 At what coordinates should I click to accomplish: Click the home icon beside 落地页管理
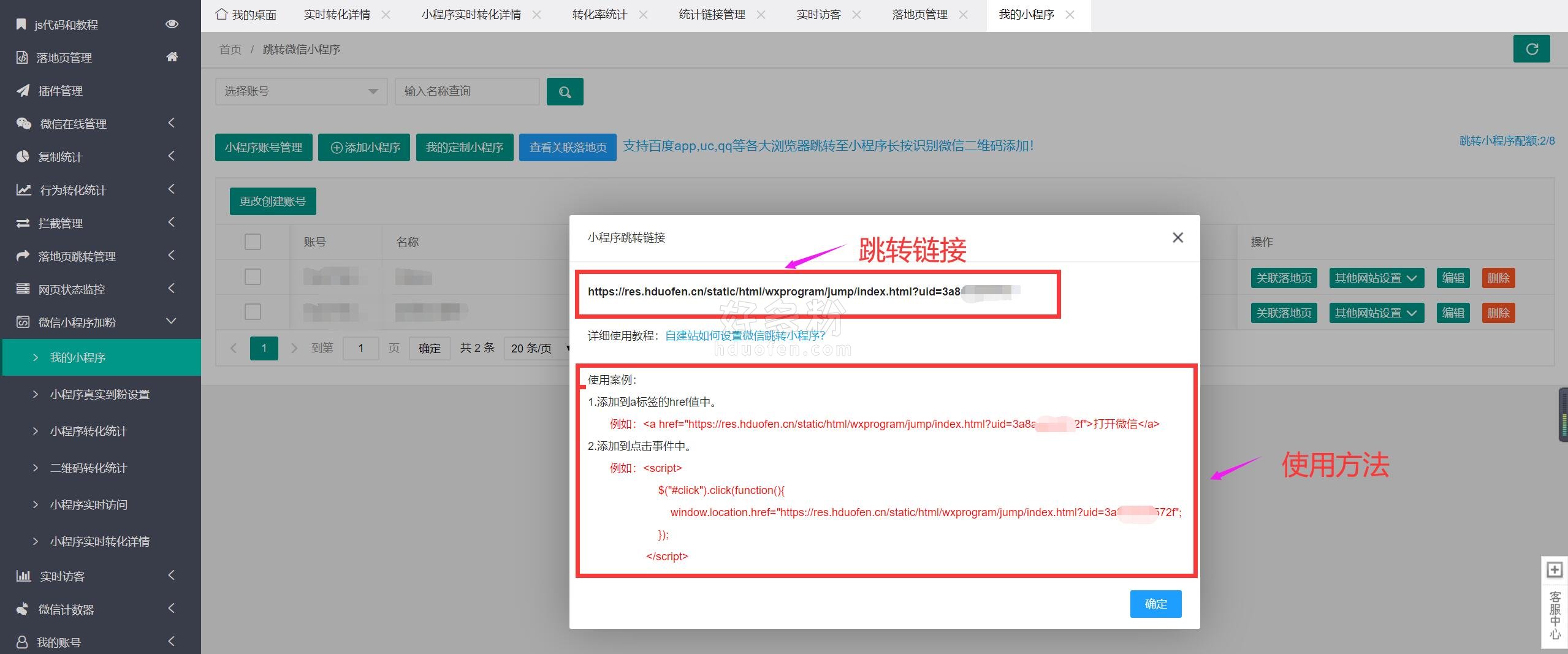172,57
